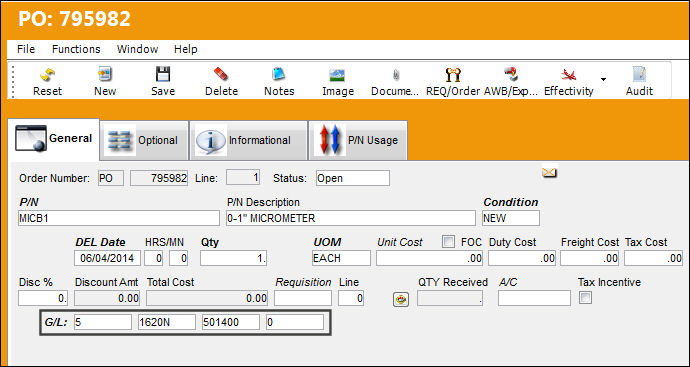Open the Window menu

click(x=137, y=49)
